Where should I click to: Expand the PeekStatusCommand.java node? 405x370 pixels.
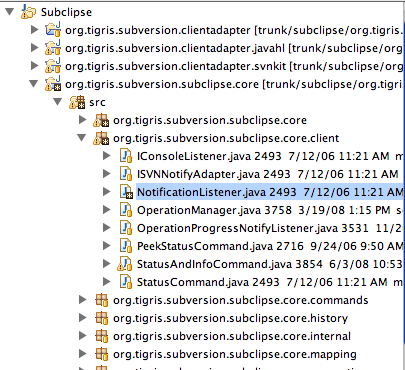(106, 246)
